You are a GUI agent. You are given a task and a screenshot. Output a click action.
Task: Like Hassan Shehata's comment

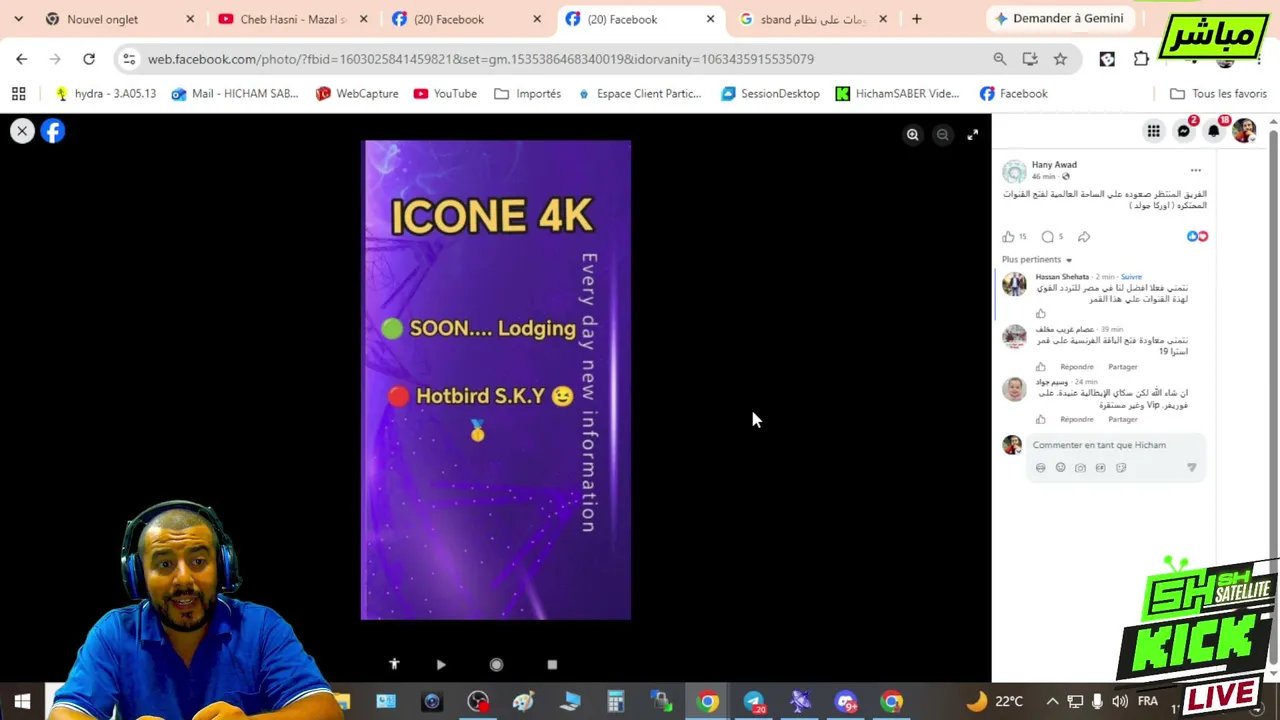(x=1041, y=314)
